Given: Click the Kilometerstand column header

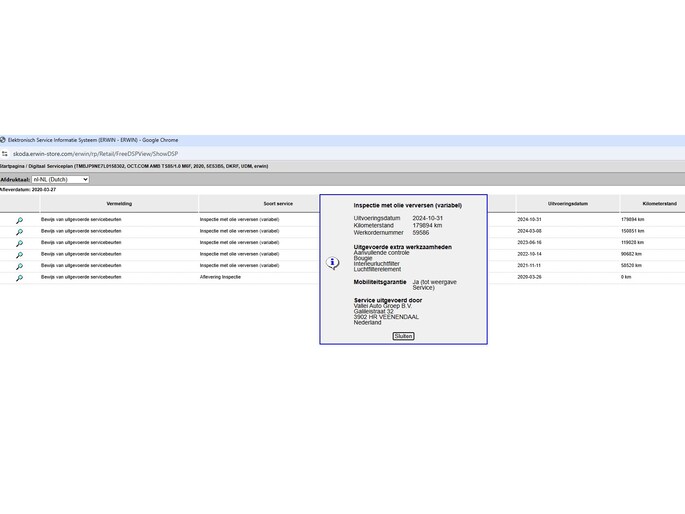Looking at the screenshot, I should point(659,204).
